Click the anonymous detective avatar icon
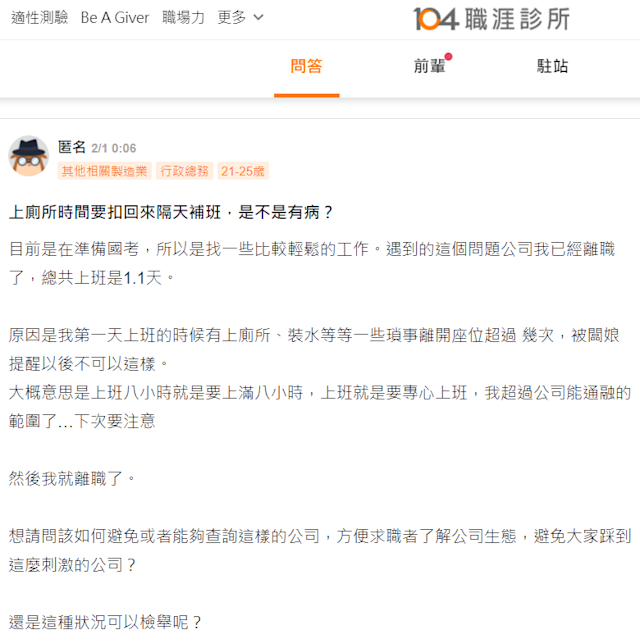Screen dimensions: 640x639 (29, 156)
